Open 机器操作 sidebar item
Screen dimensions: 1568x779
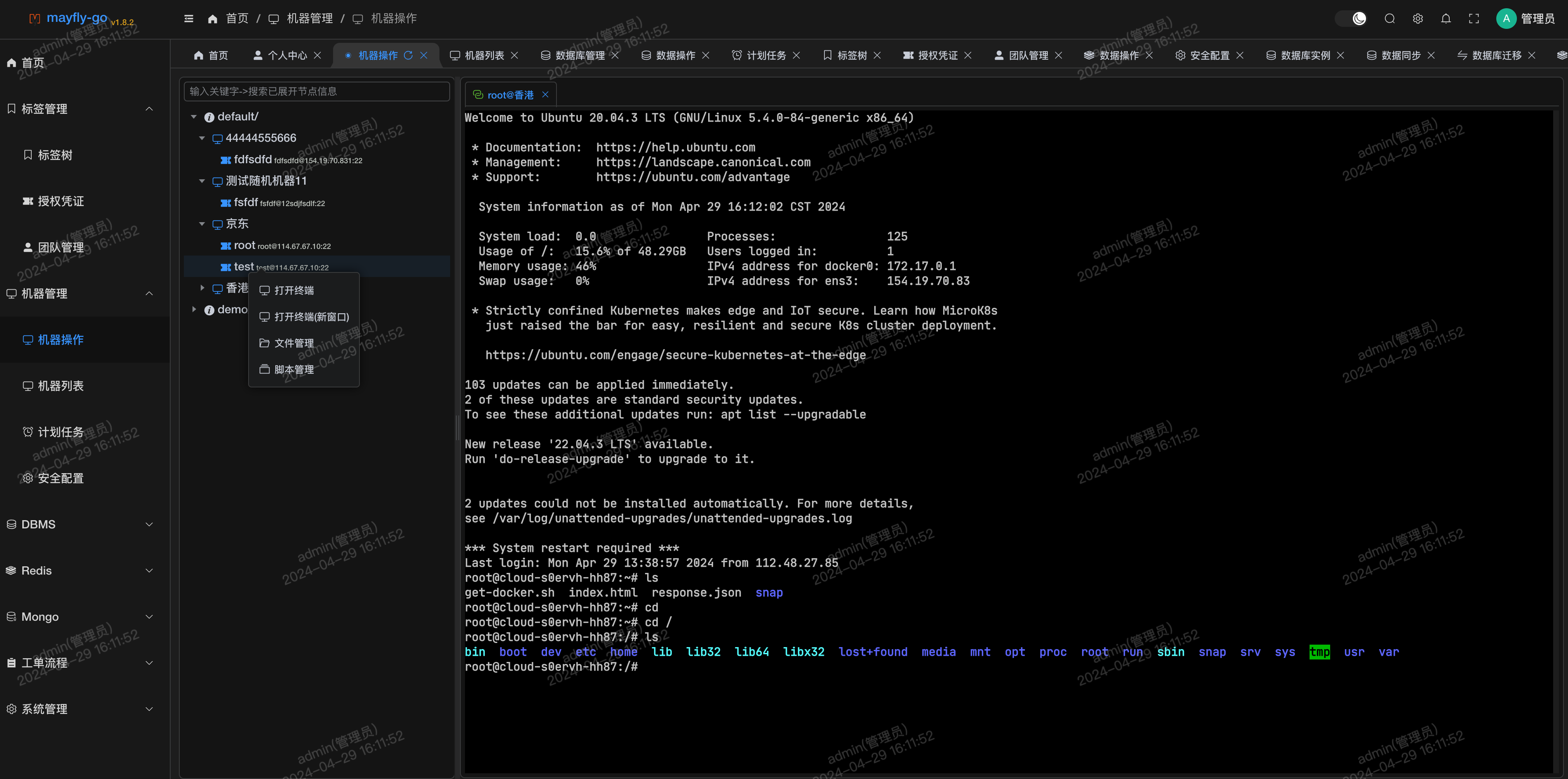(85, 340)
